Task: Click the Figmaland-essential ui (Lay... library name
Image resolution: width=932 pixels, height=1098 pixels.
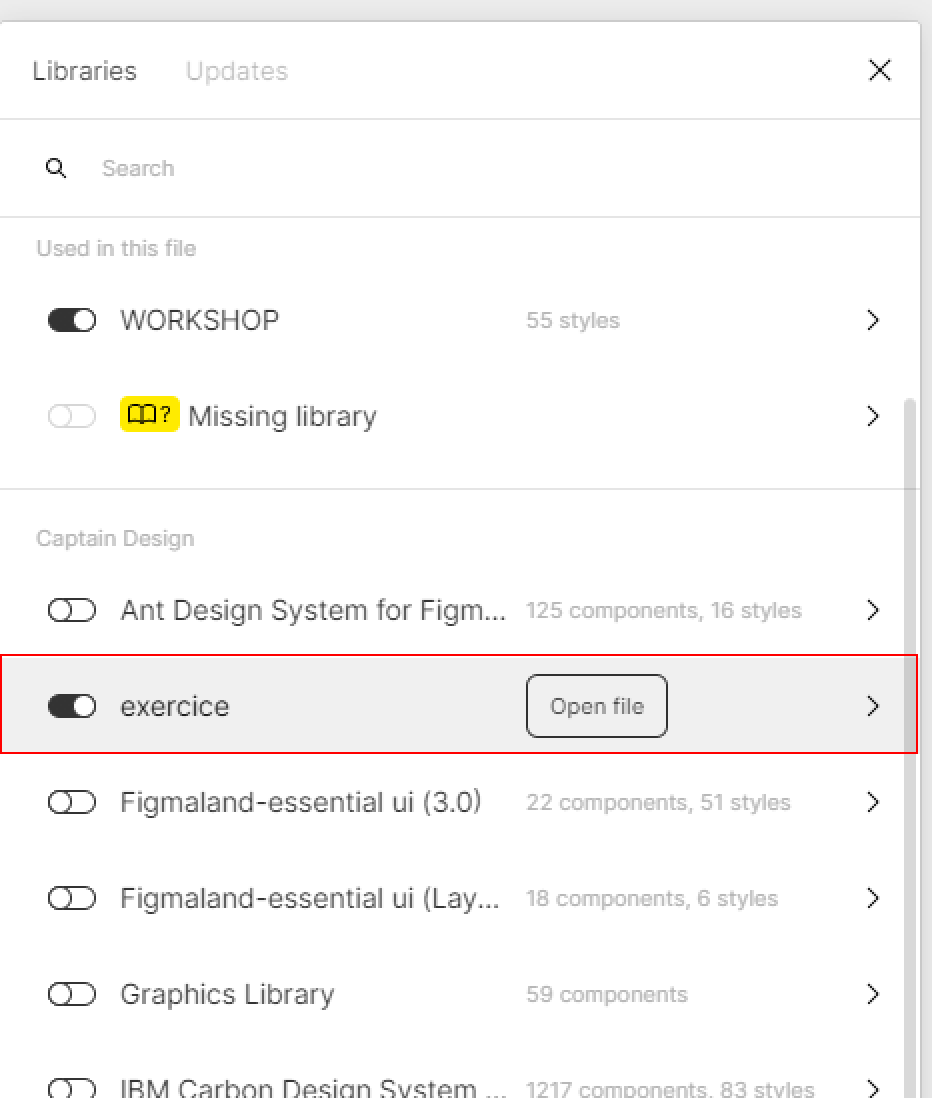Action: click(309, 898)
